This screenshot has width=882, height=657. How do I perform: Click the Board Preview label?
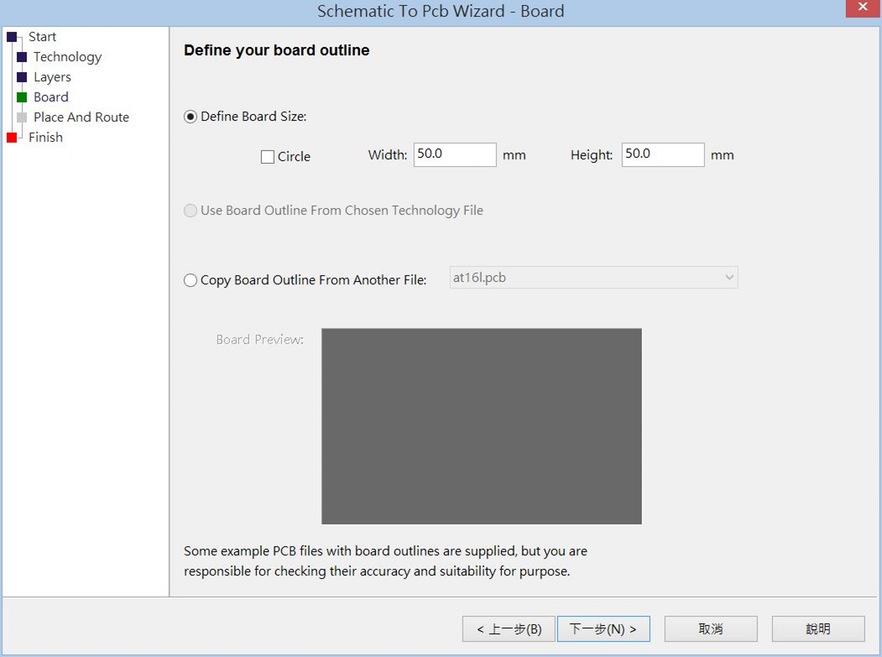pyautogui.click(x=260, y=340)
